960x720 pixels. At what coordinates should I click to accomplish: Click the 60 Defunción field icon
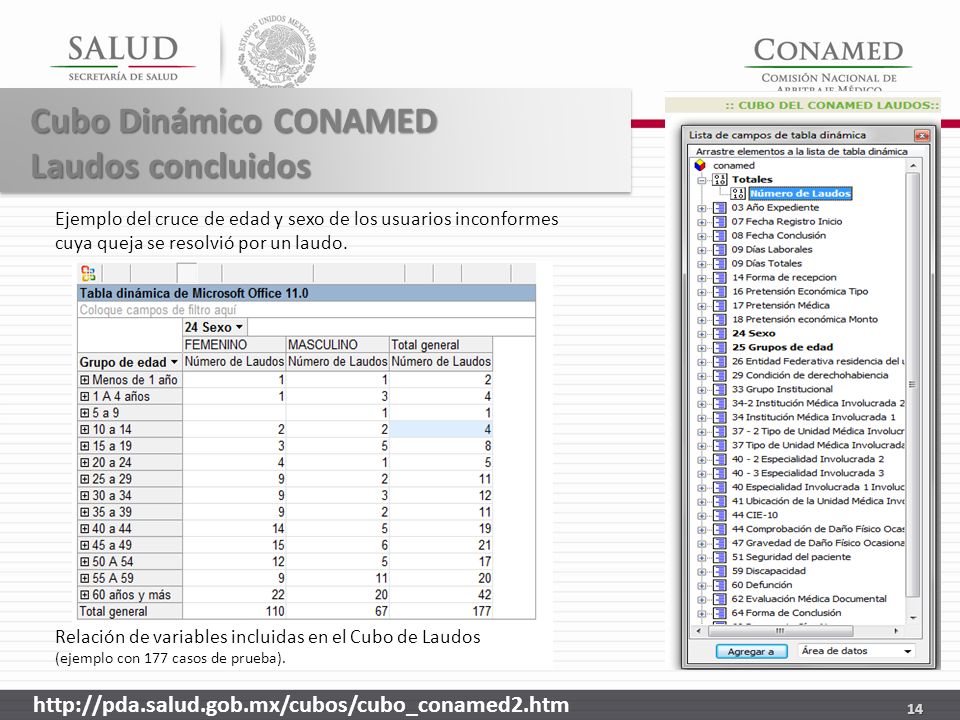pyautogui.click(x=720, y=585)
